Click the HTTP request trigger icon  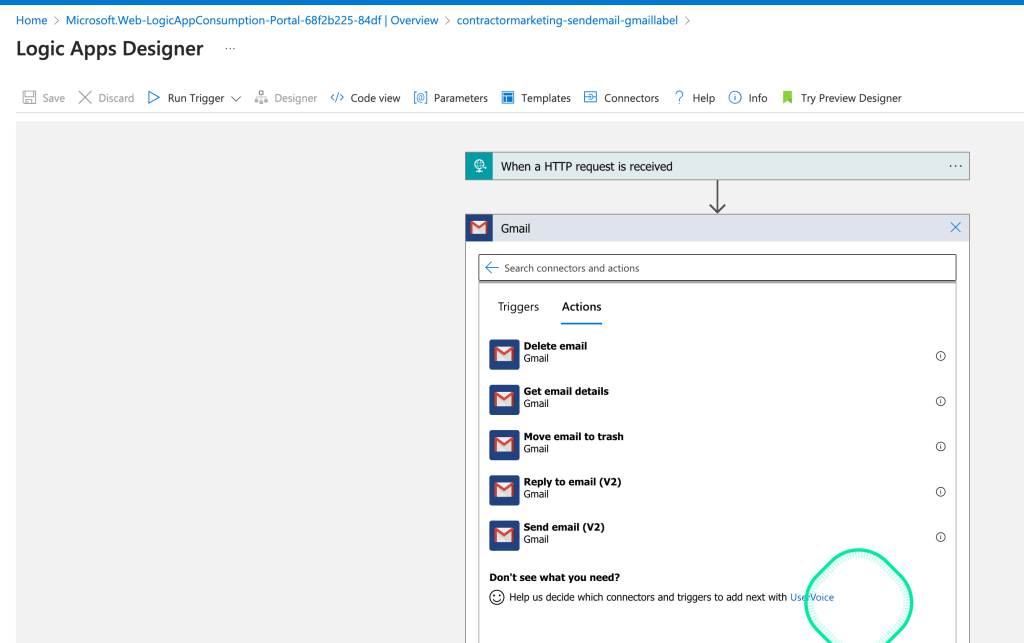click(479, 166)
